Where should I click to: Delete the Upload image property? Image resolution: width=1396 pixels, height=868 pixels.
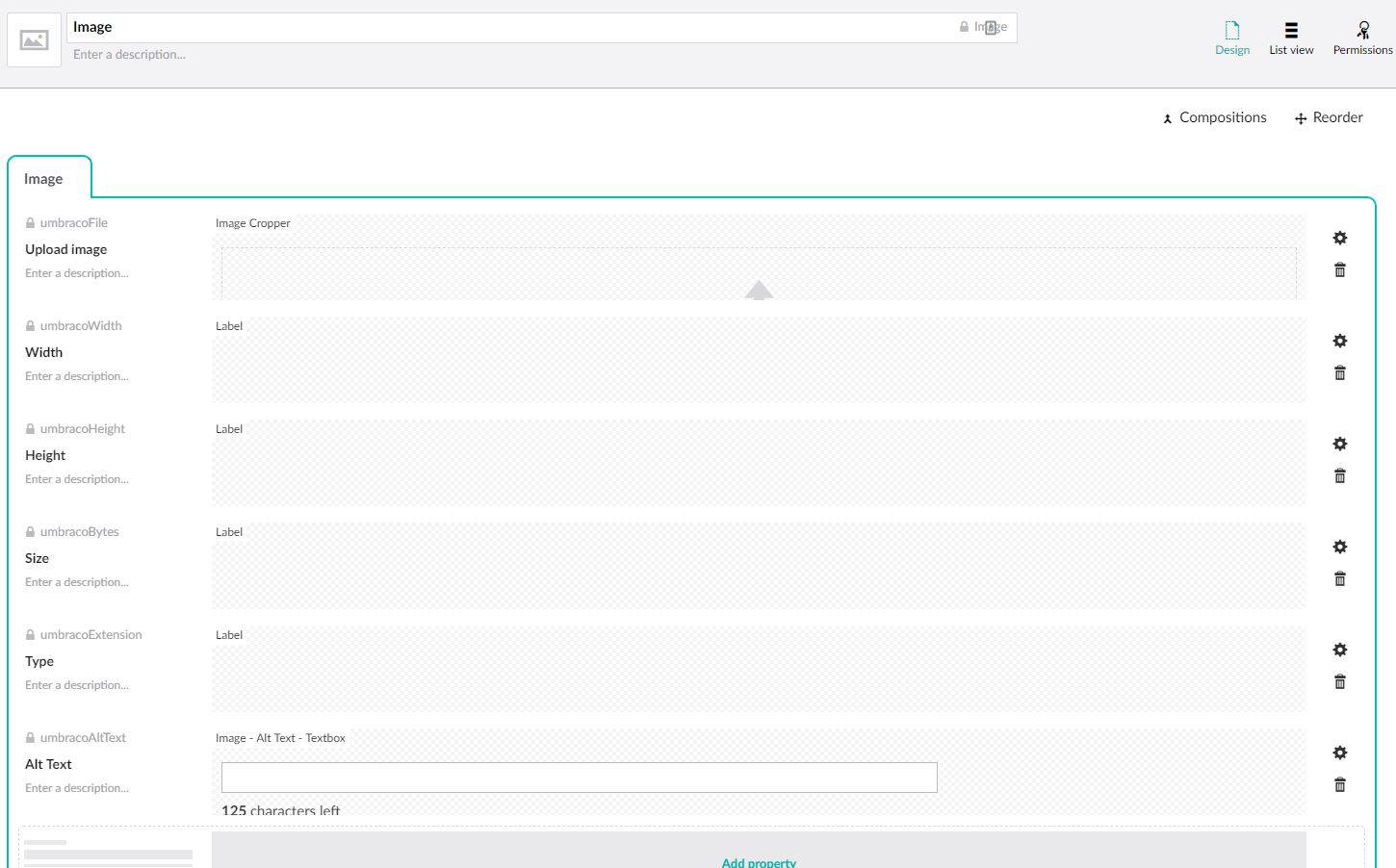(1339, 270)
